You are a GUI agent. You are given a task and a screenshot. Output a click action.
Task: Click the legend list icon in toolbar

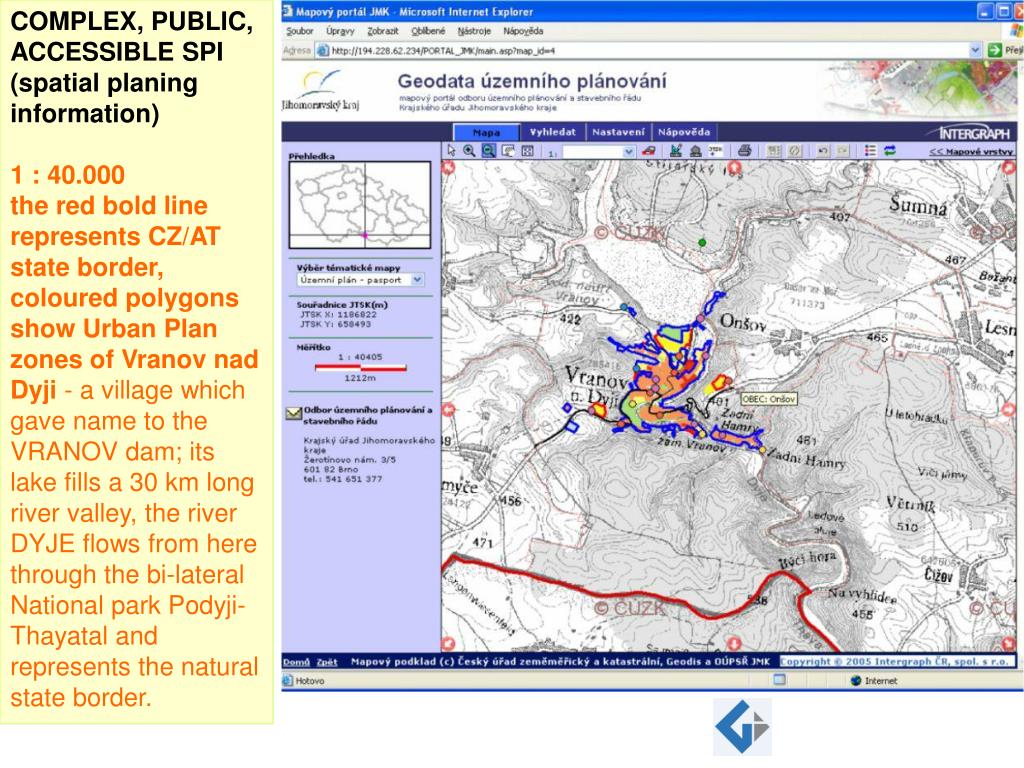(870, 151)
